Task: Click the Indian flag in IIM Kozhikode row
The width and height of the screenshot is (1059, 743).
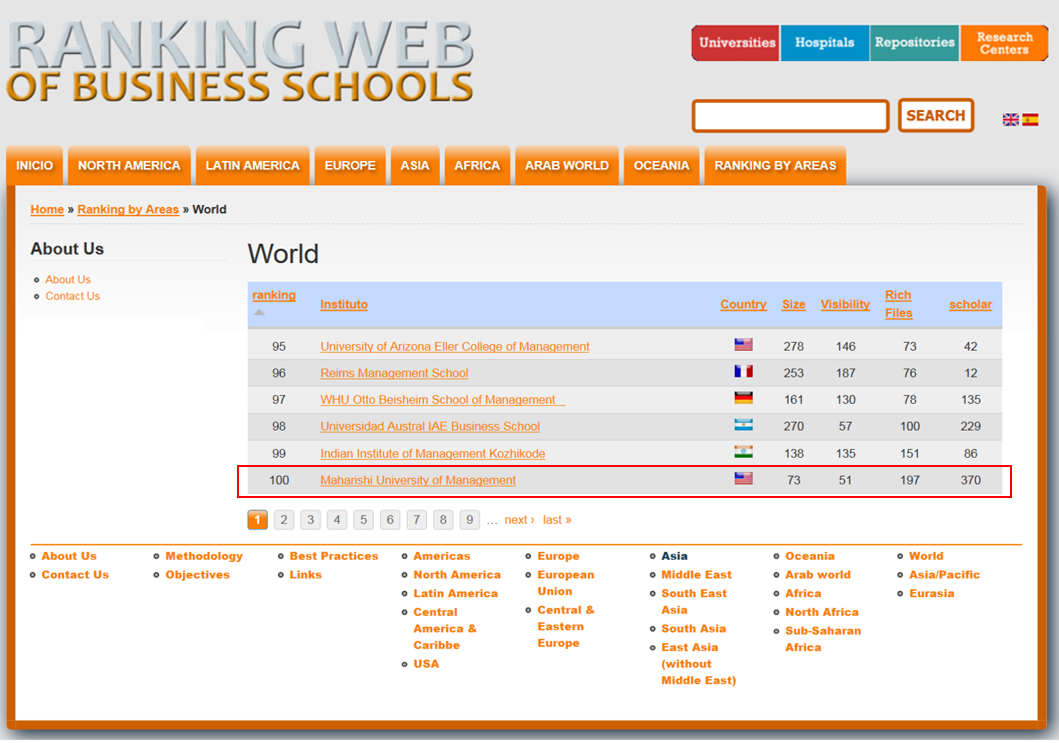Action: (x=743, y=453)
